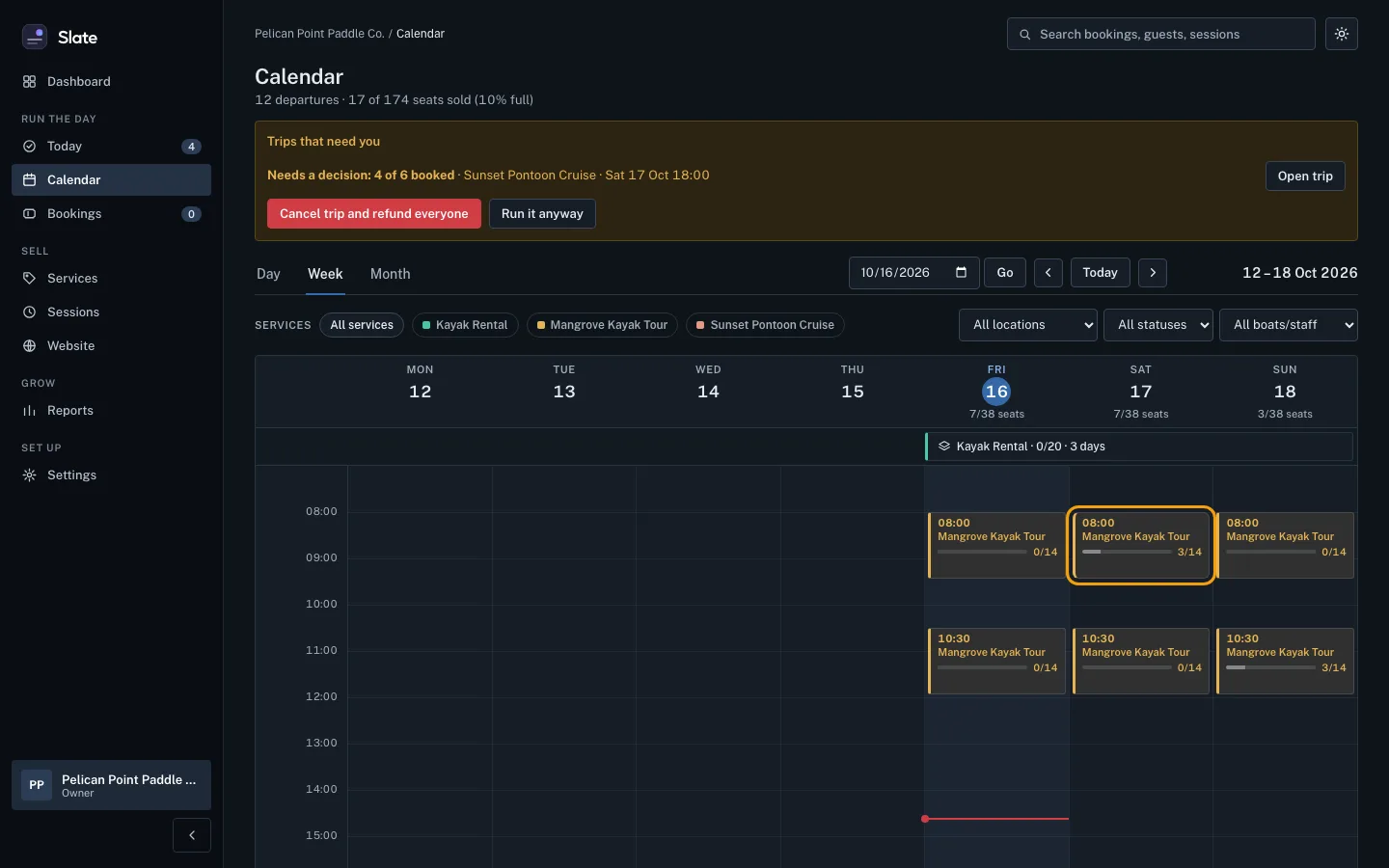Click the Dashboard grid icon
The width and height of the screenshot is (1389, 868).
[29, 82]
